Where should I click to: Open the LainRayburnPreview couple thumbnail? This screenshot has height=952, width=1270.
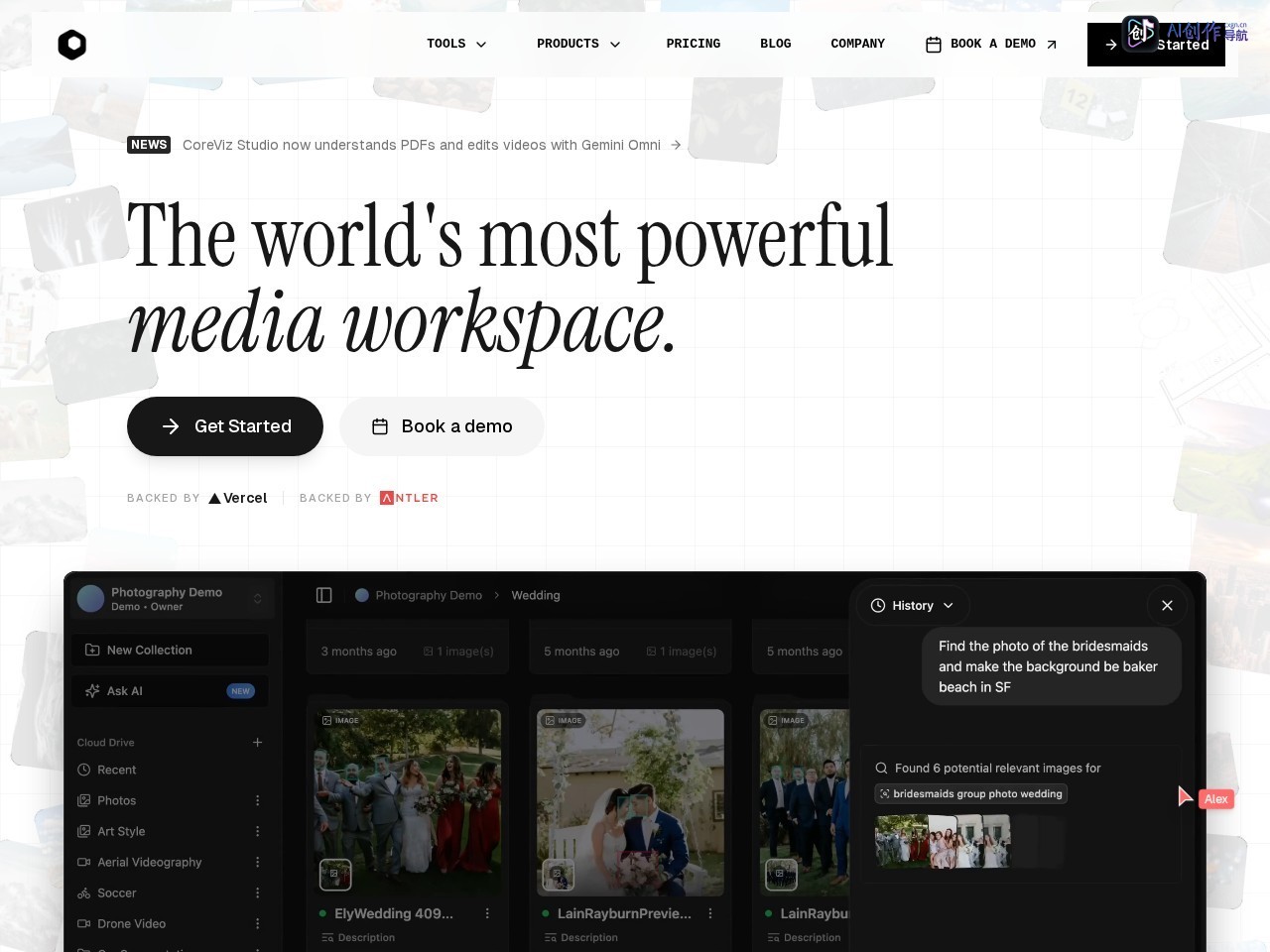coord(630,802)
